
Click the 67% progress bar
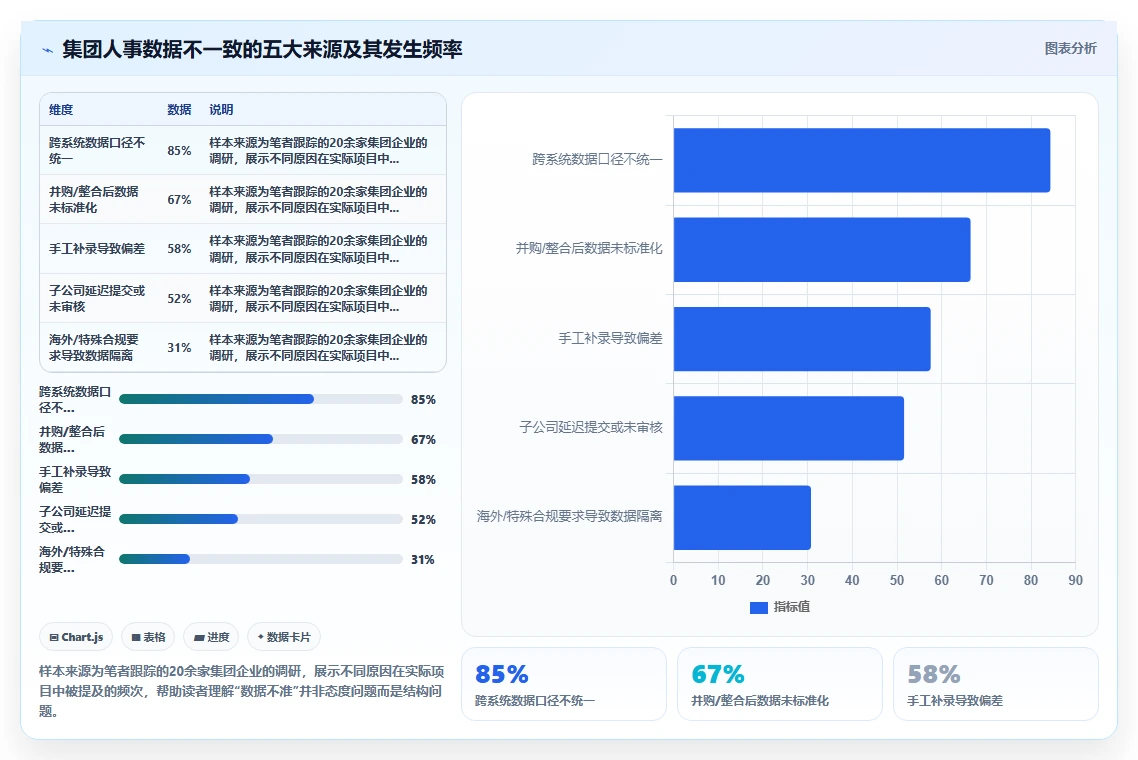coord(261,439)
